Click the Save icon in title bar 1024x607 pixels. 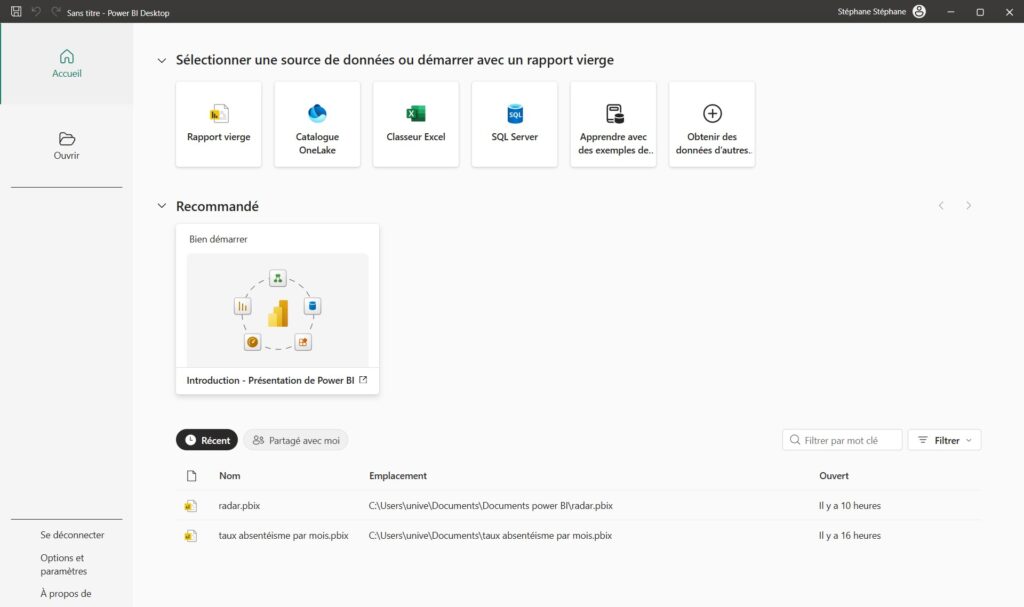(x=16, y=12)
